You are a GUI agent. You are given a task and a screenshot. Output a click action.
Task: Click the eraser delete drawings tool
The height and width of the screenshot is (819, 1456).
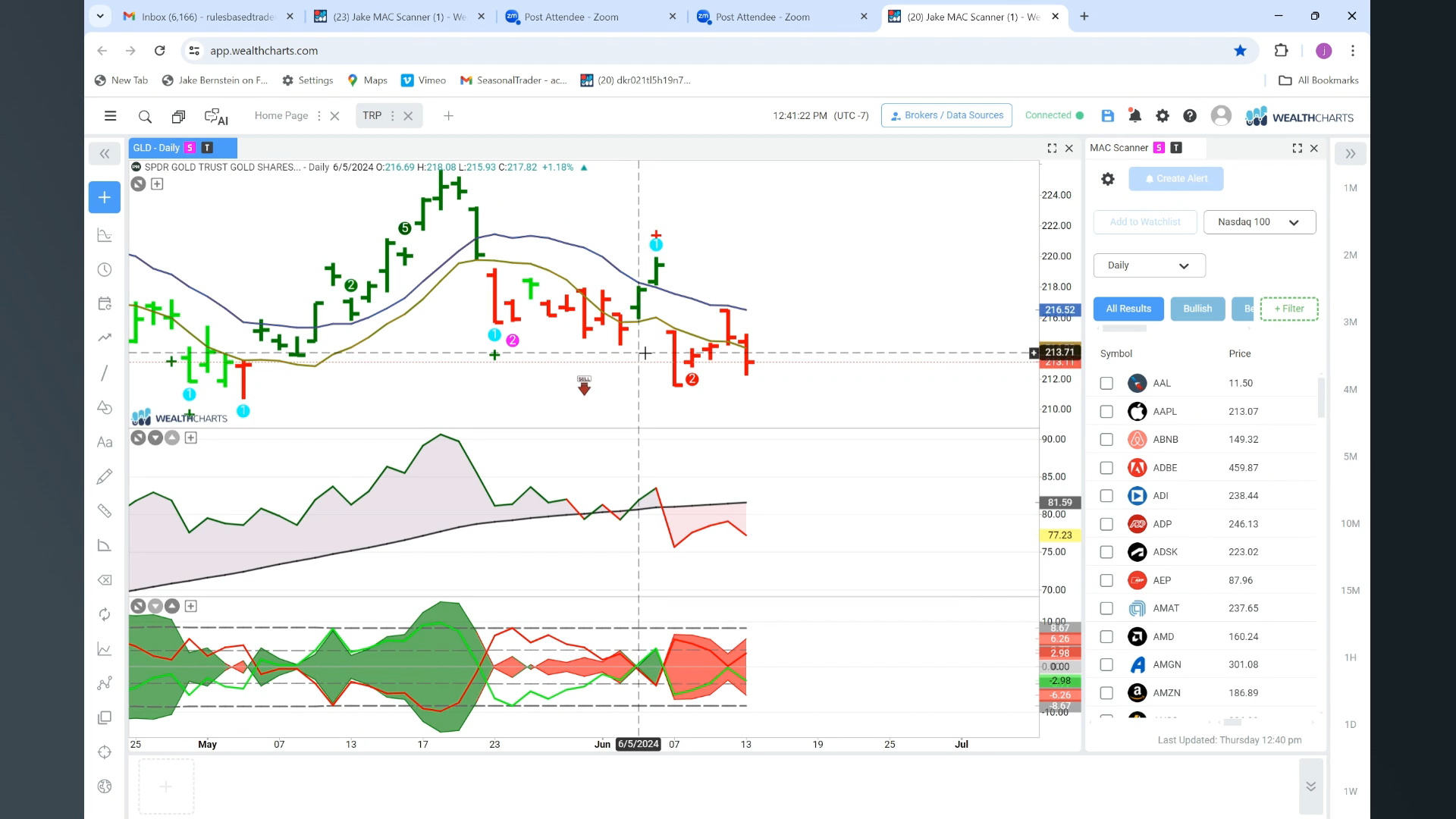click(x=105, y=580)
